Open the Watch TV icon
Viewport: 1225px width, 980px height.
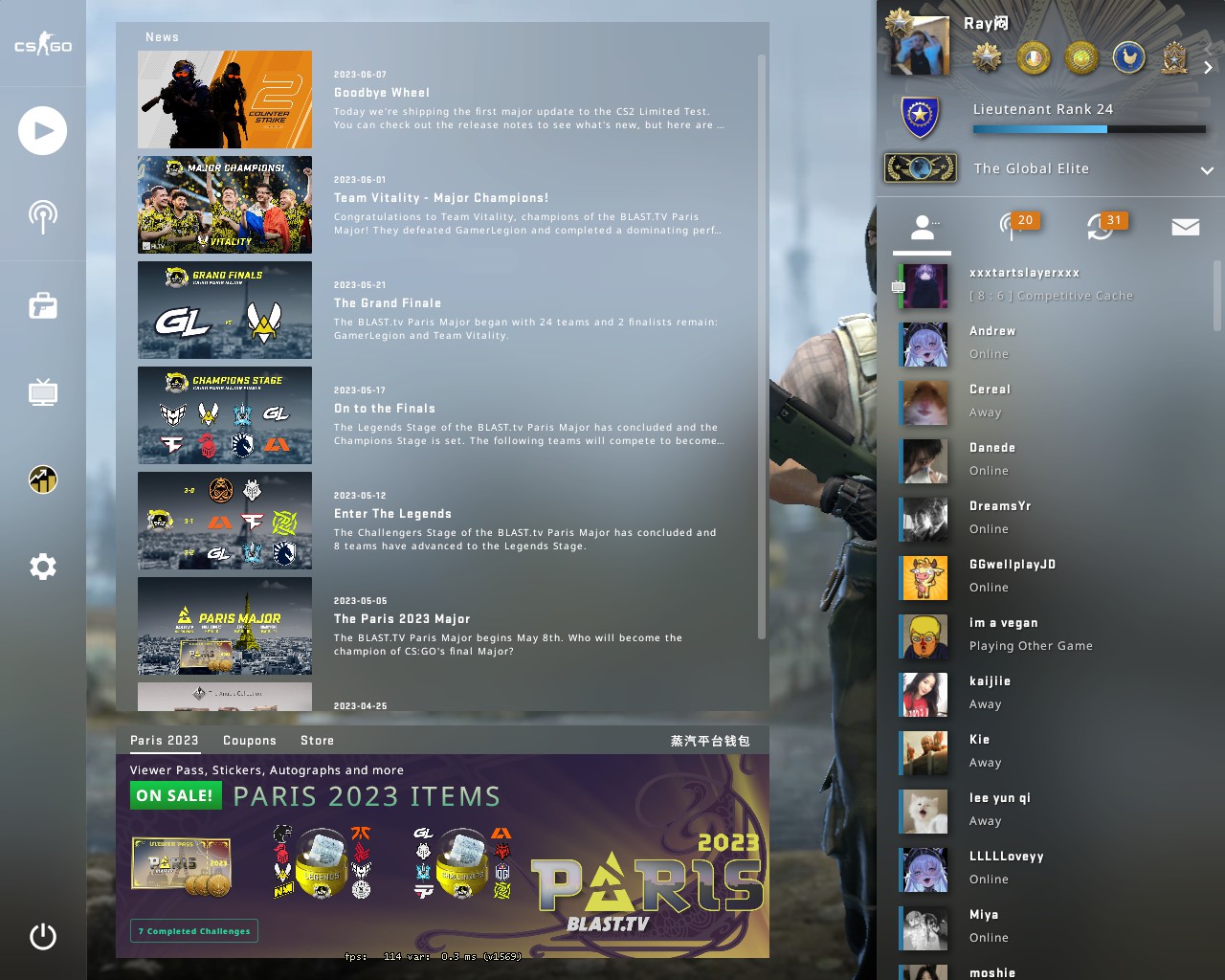tap(43, 392)
